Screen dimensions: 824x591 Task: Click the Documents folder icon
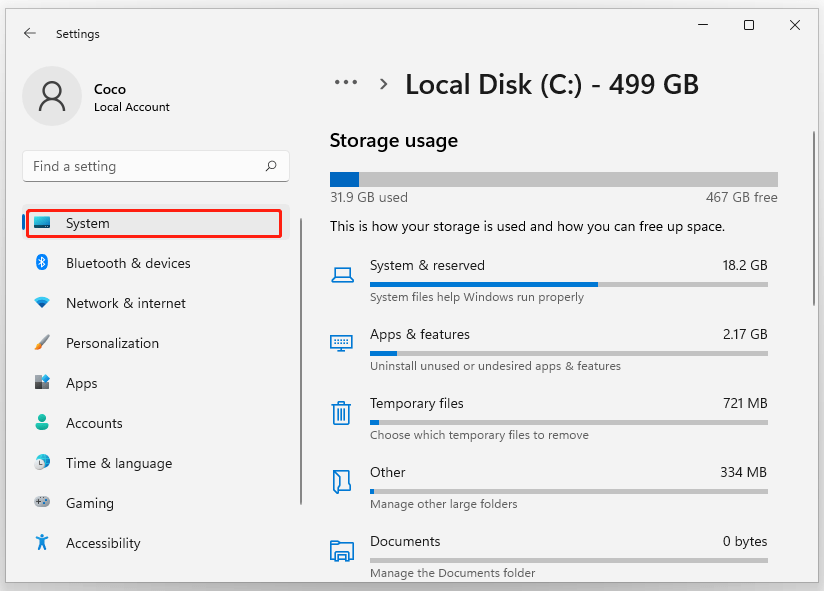pos(341,550)
